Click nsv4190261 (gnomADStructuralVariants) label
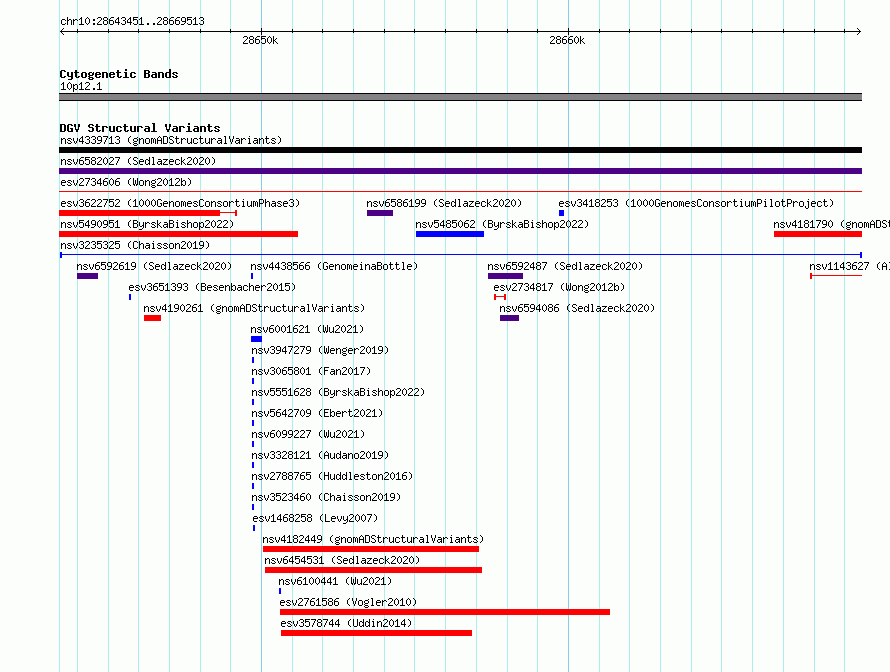Image resolution: width=890 pixels, height=672 pixels. [x=254, y=308]
